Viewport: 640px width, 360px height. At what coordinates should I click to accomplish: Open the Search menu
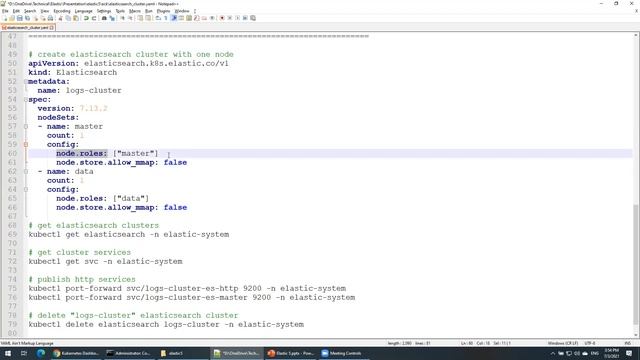tap(30, 11)
